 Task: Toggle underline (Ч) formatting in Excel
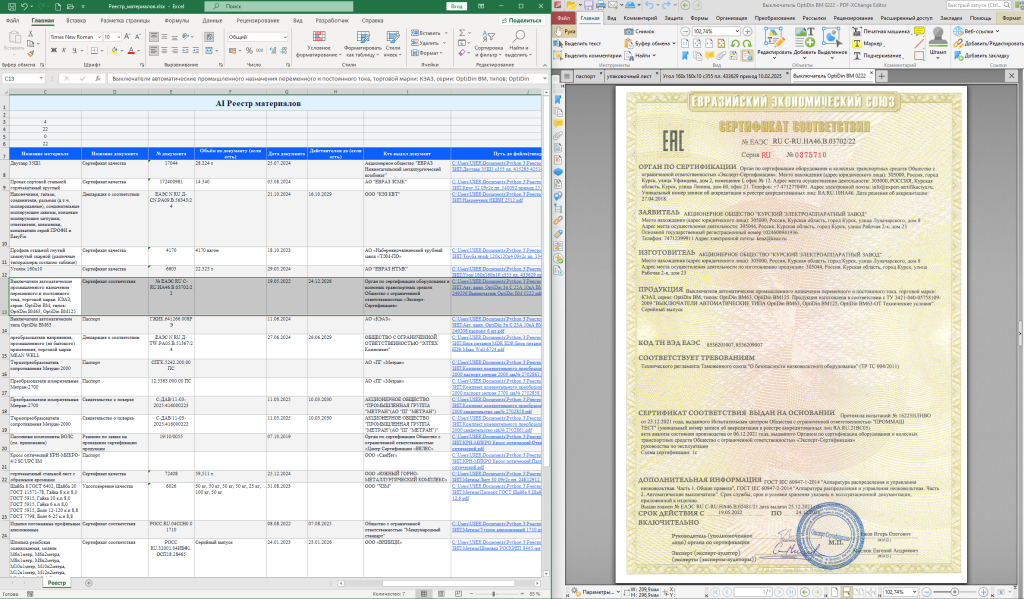pyautogui.click(x=73, y=50)
